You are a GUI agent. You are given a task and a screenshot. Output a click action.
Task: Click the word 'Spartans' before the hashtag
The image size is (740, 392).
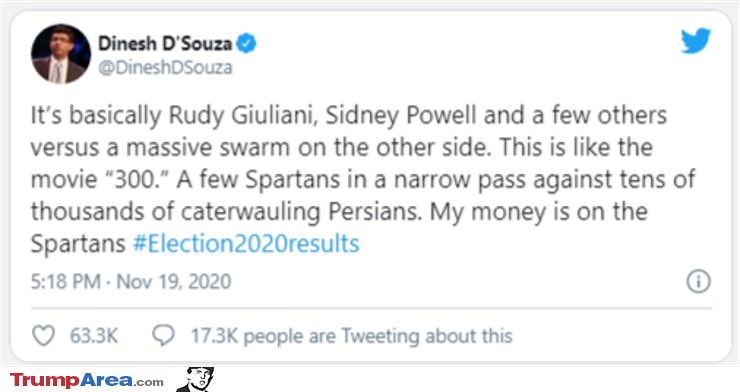pyautogui.click(x=78, y=244)
